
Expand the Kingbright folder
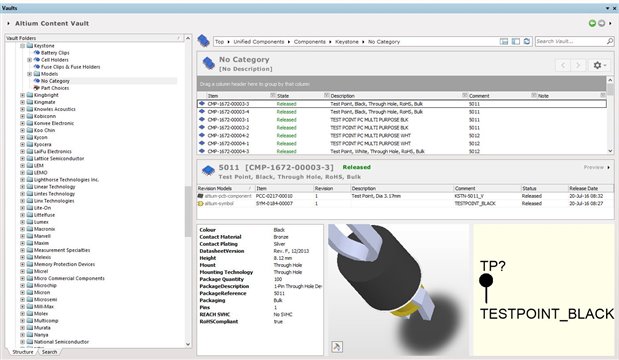click(23, 95)
